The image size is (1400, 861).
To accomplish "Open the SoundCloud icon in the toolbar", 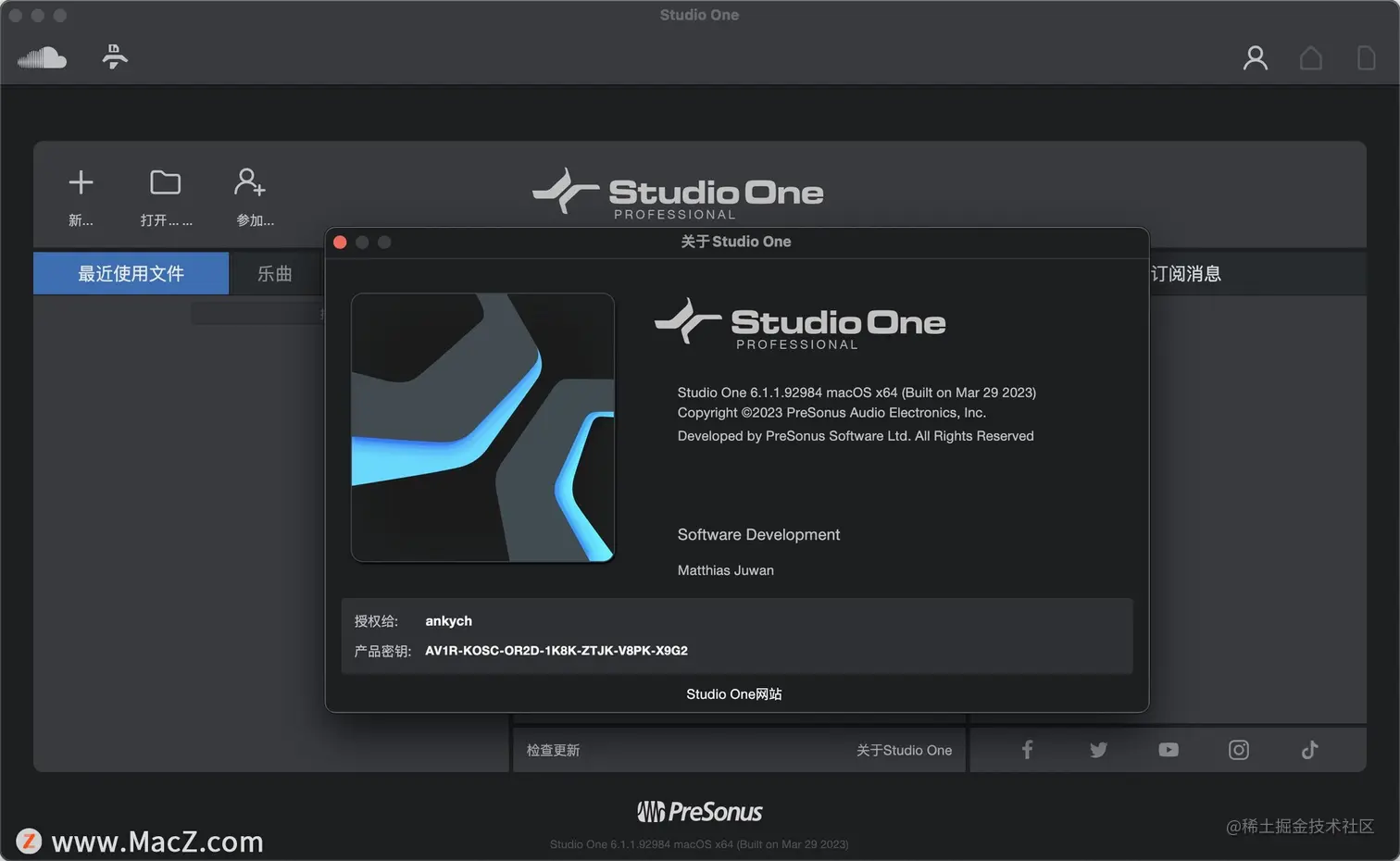I will (42, 58).
